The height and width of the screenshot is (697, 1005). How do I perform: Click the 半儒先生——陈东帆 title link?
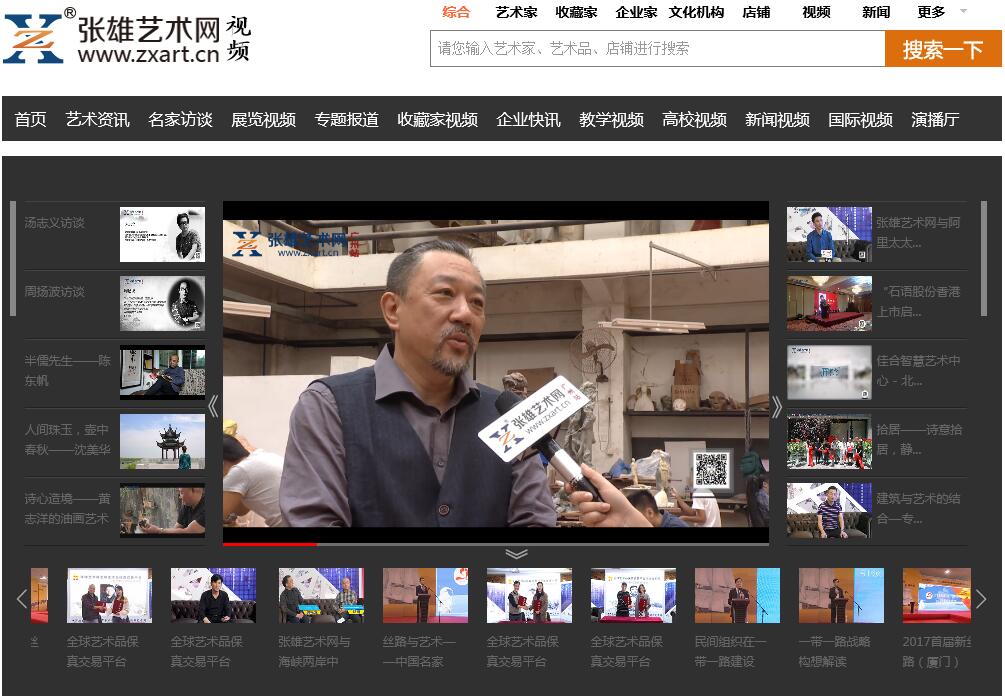67,370
